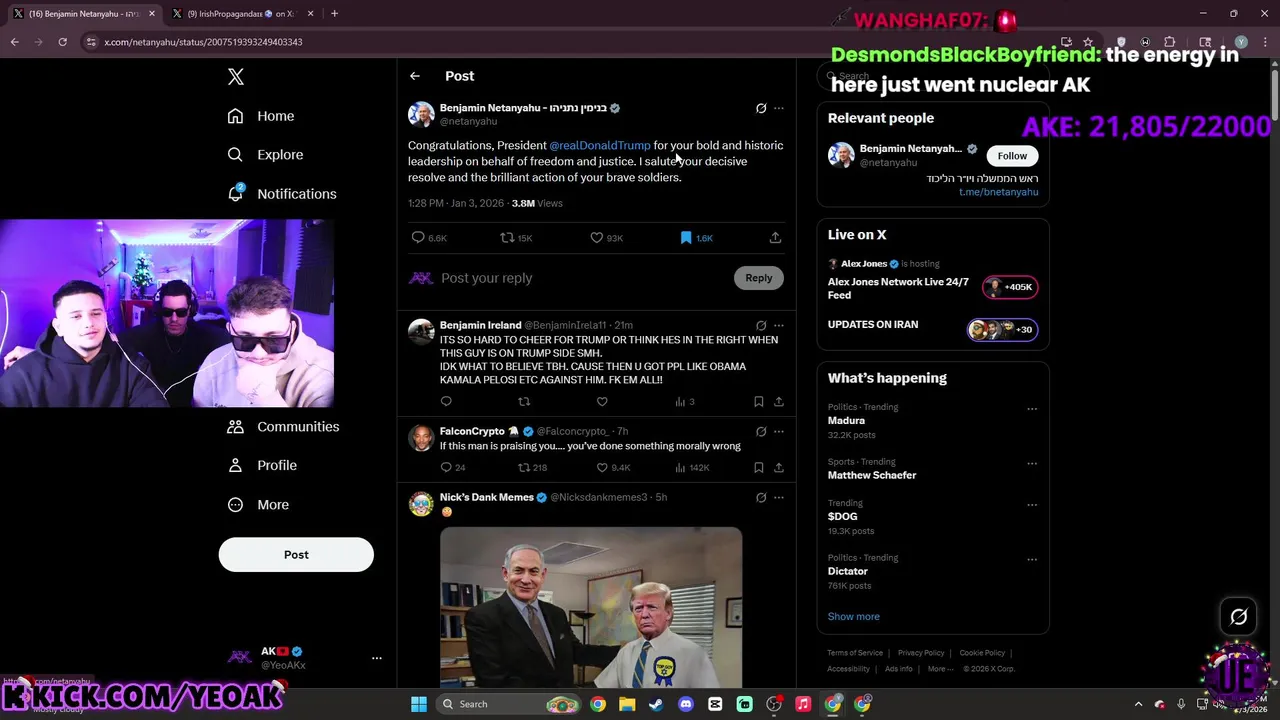
Task: Share Benjamin Ireland's reply
Action: click(779, 402)
